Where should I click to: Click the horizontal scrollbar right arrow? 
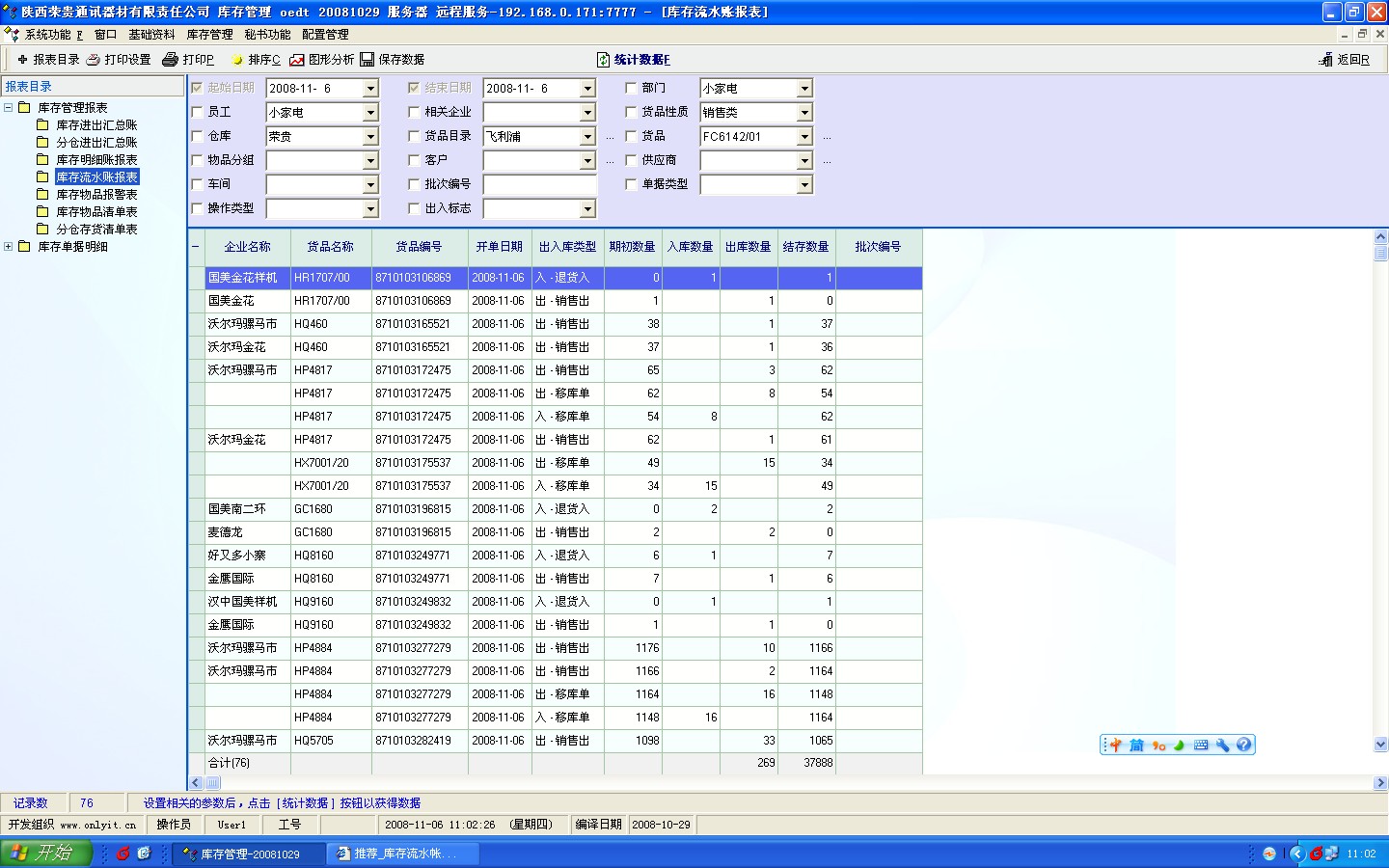tap(1380, 783)
